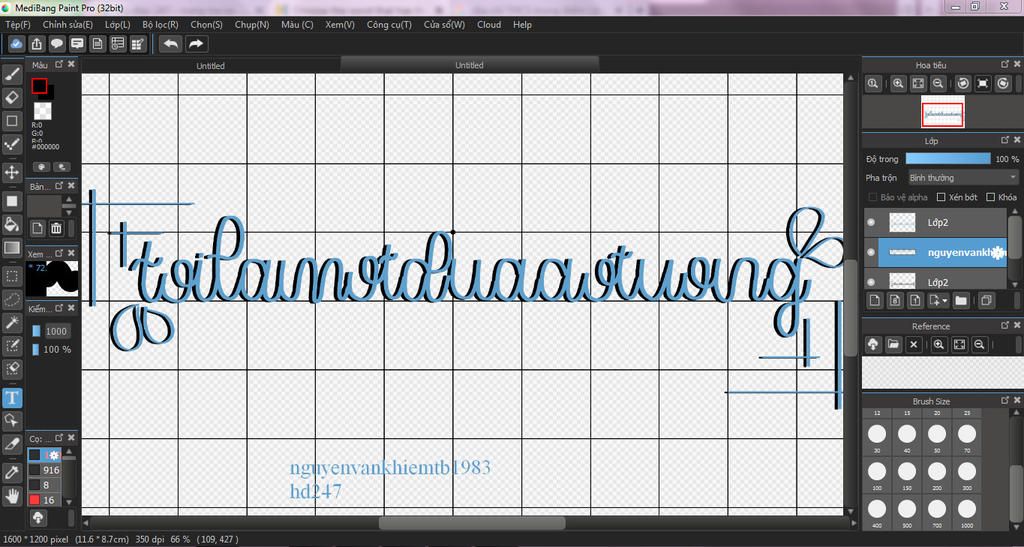Viewport: 1024px width, 547px height.
Task: Click the Redo arrow in toolbar
Action: coord(196,44)
